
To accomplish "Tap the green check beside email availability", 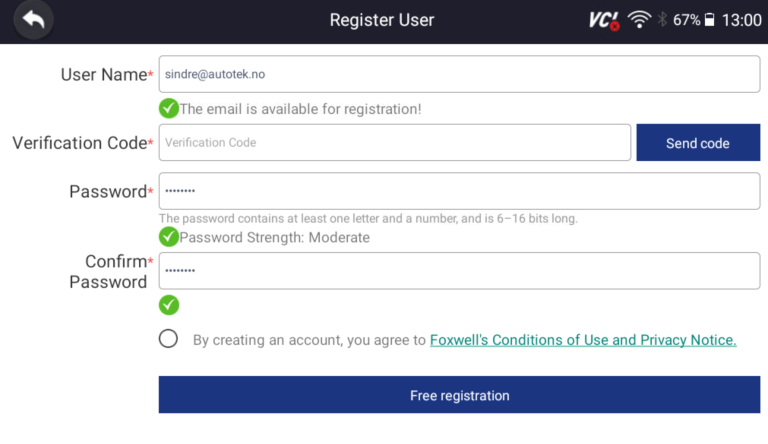I will [169, 108].
